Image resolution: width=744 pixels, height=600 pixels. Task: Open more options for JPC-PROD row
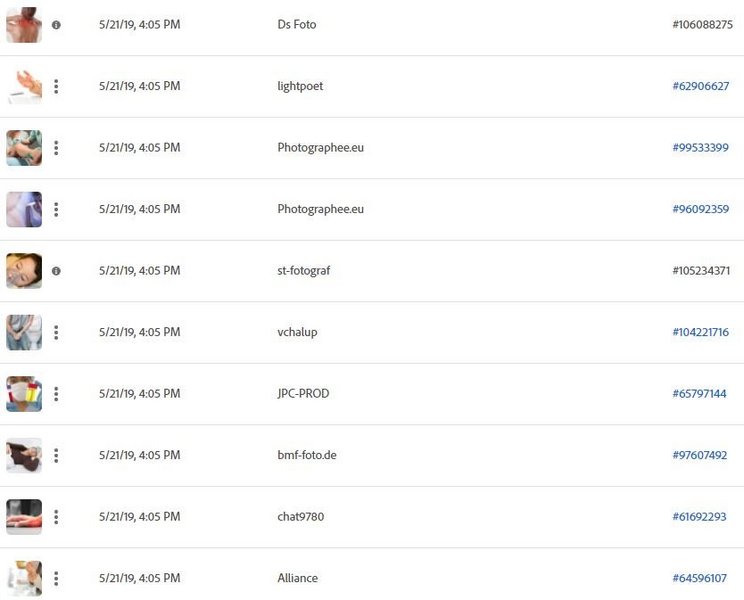tap(56, 394)
